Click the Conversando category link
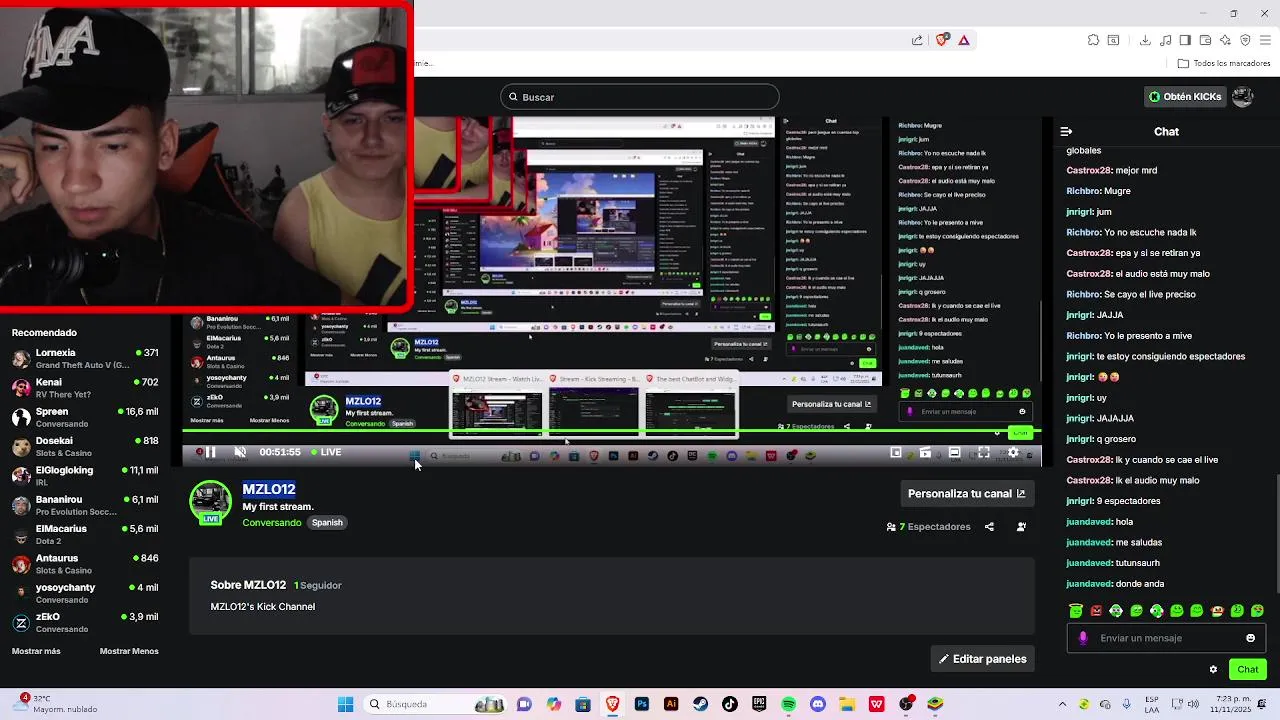Image resolution: width=1280 pixels, height=720 pixels. [x=271, y=523]
